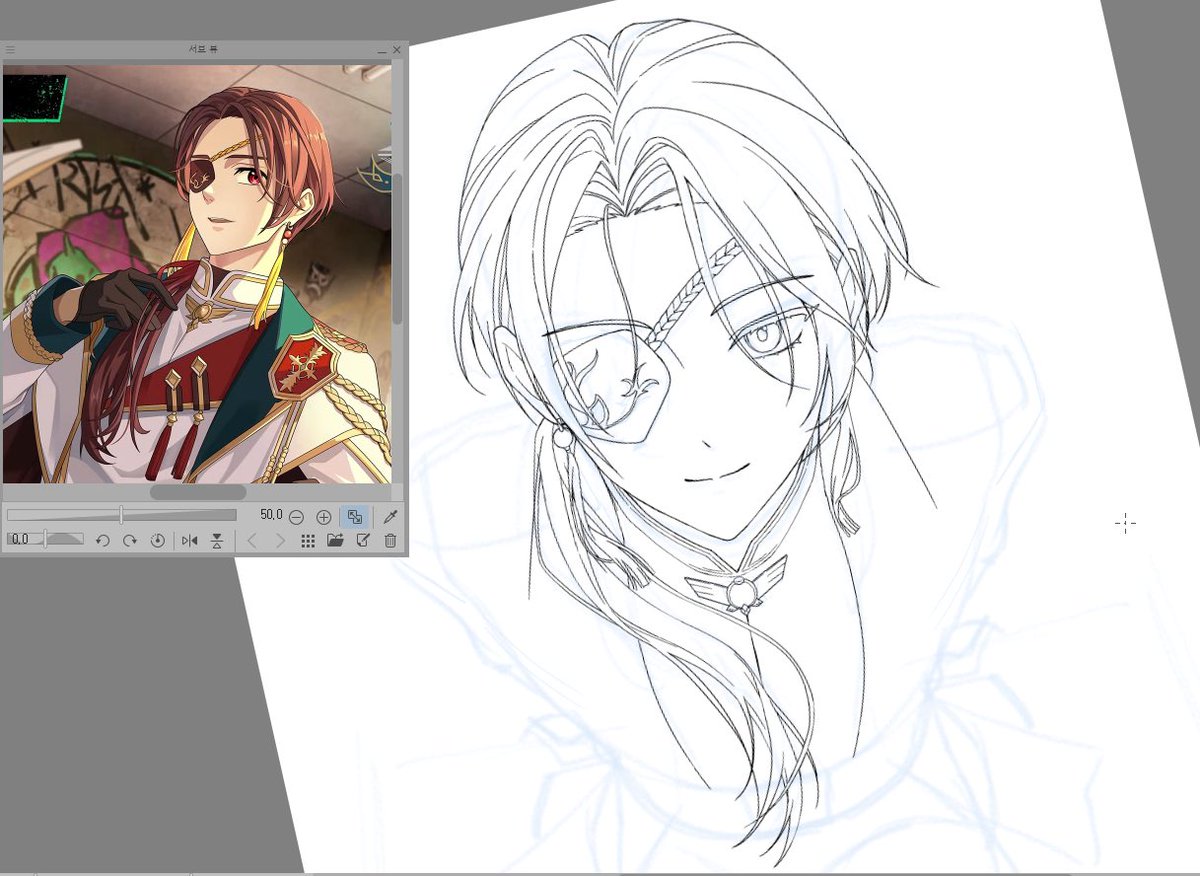The width and height of the screenshot is (1200, 876).
Task: Click the Sub View horizontal scrollbar
Action: pos(198,493)
